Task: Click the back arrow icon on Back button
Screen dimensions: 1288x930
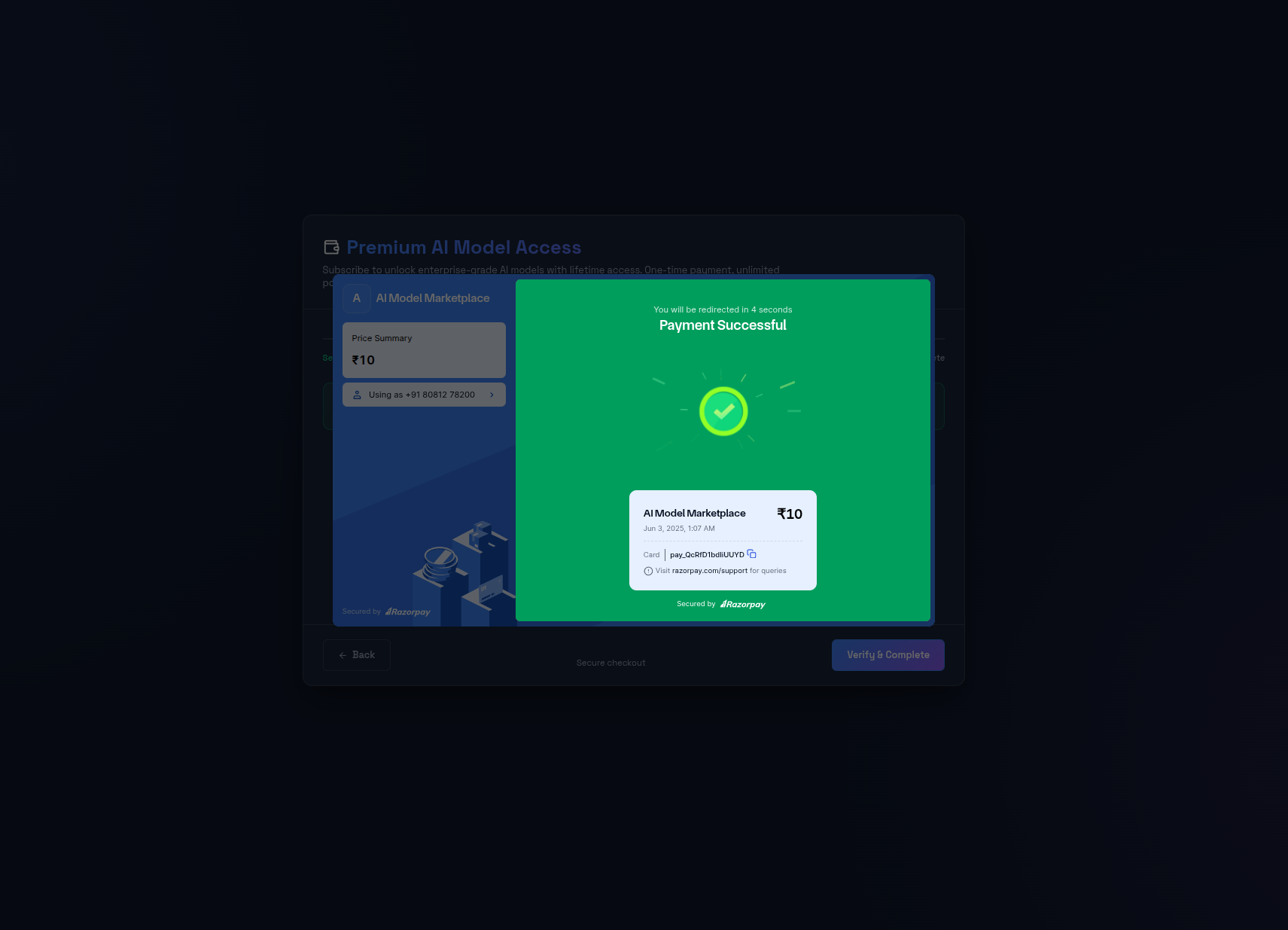Action: click(x=343, y=655)
